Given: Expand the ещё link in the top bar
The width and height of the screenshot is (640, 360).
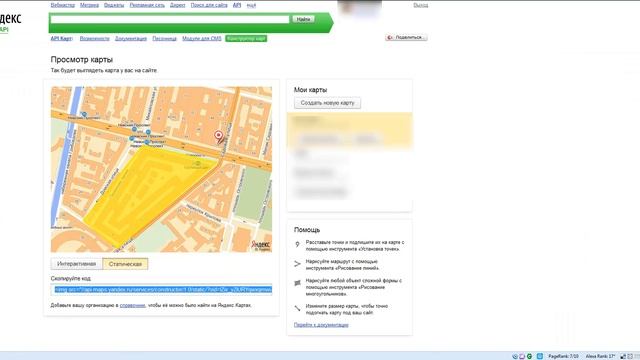Looking at the screenshot, I should point(251,5).
